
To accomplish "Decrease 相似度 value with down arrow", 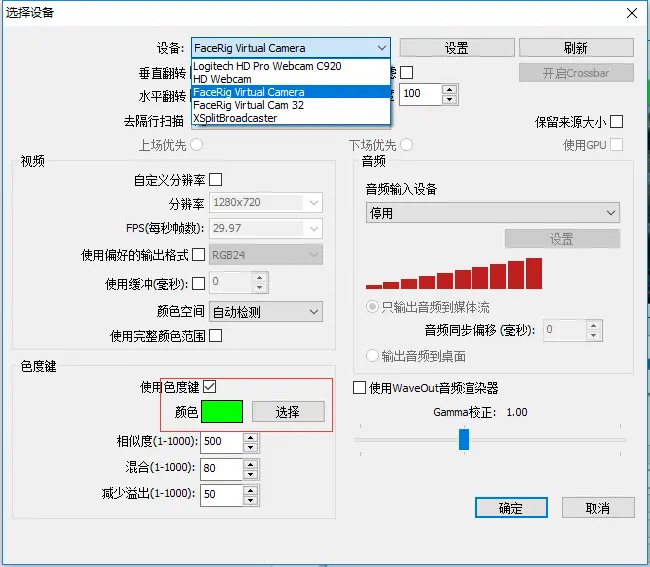I will [250, 448].
